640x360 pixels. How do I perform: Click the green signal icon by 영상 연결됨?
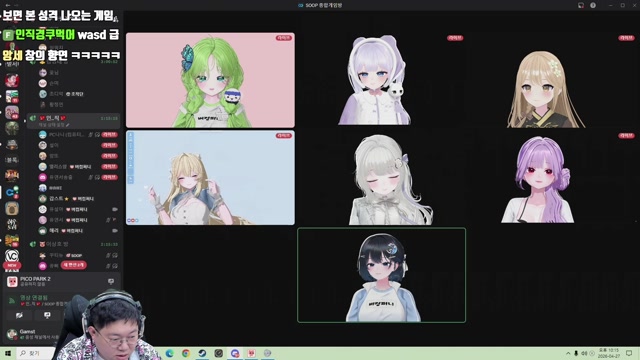coord(12,300)
